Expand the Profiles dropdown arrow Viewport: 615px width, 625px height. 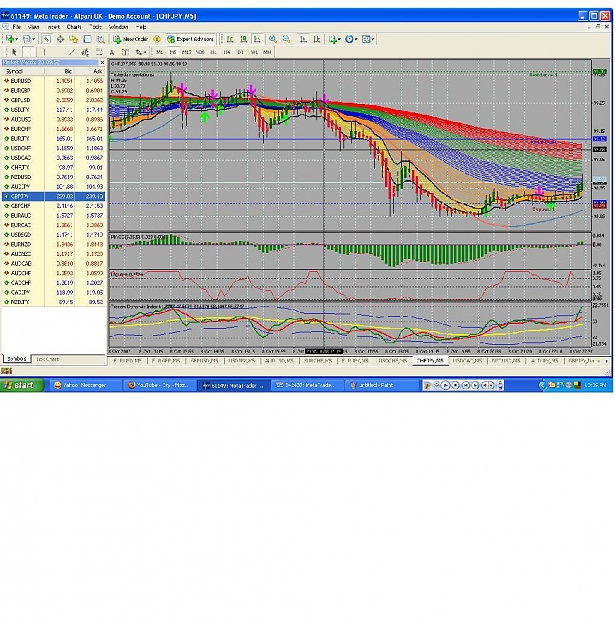click(x=33, y=39)
